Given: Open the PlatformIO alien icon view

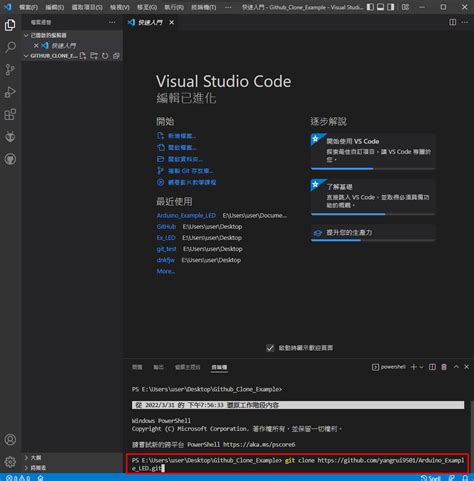Looking at the screenshot, I should [10, 137].
